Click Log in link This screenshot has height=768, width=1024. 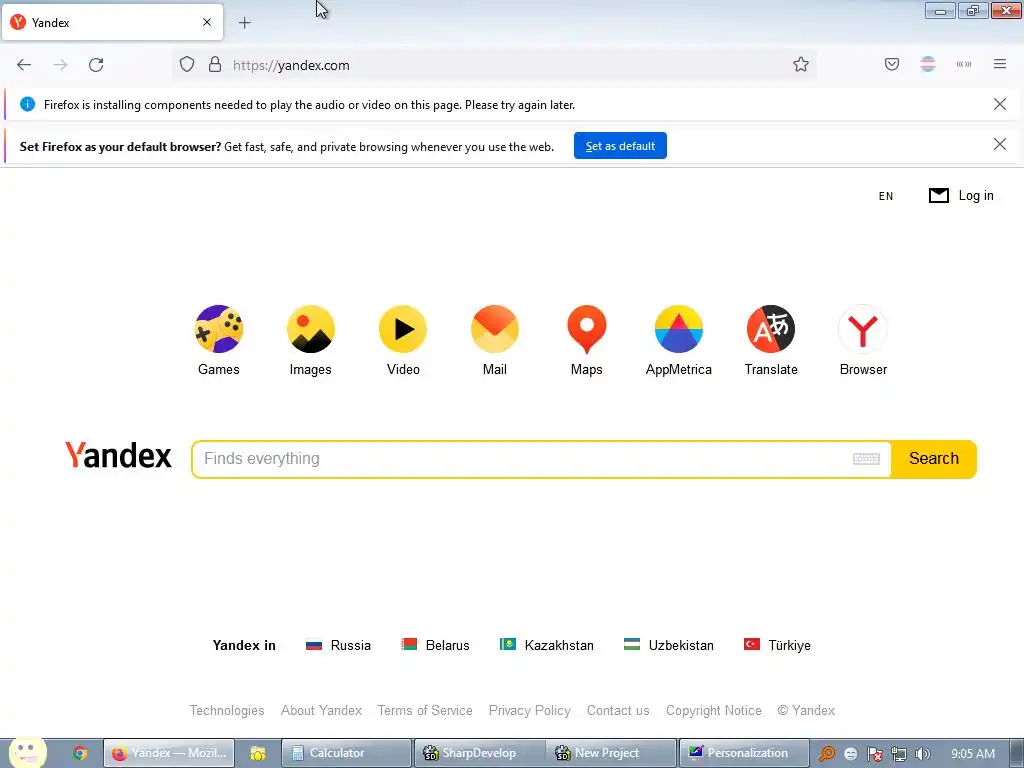(x=976, y=195)
